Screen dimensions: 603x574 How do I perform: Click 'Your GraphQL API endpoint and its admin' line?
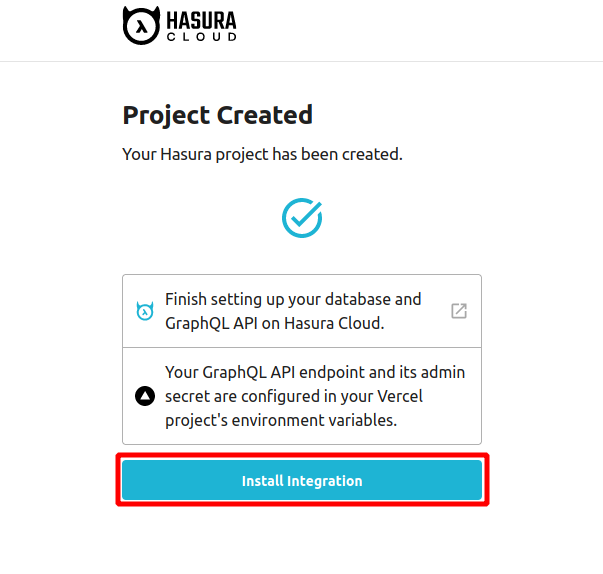point(315,372)
